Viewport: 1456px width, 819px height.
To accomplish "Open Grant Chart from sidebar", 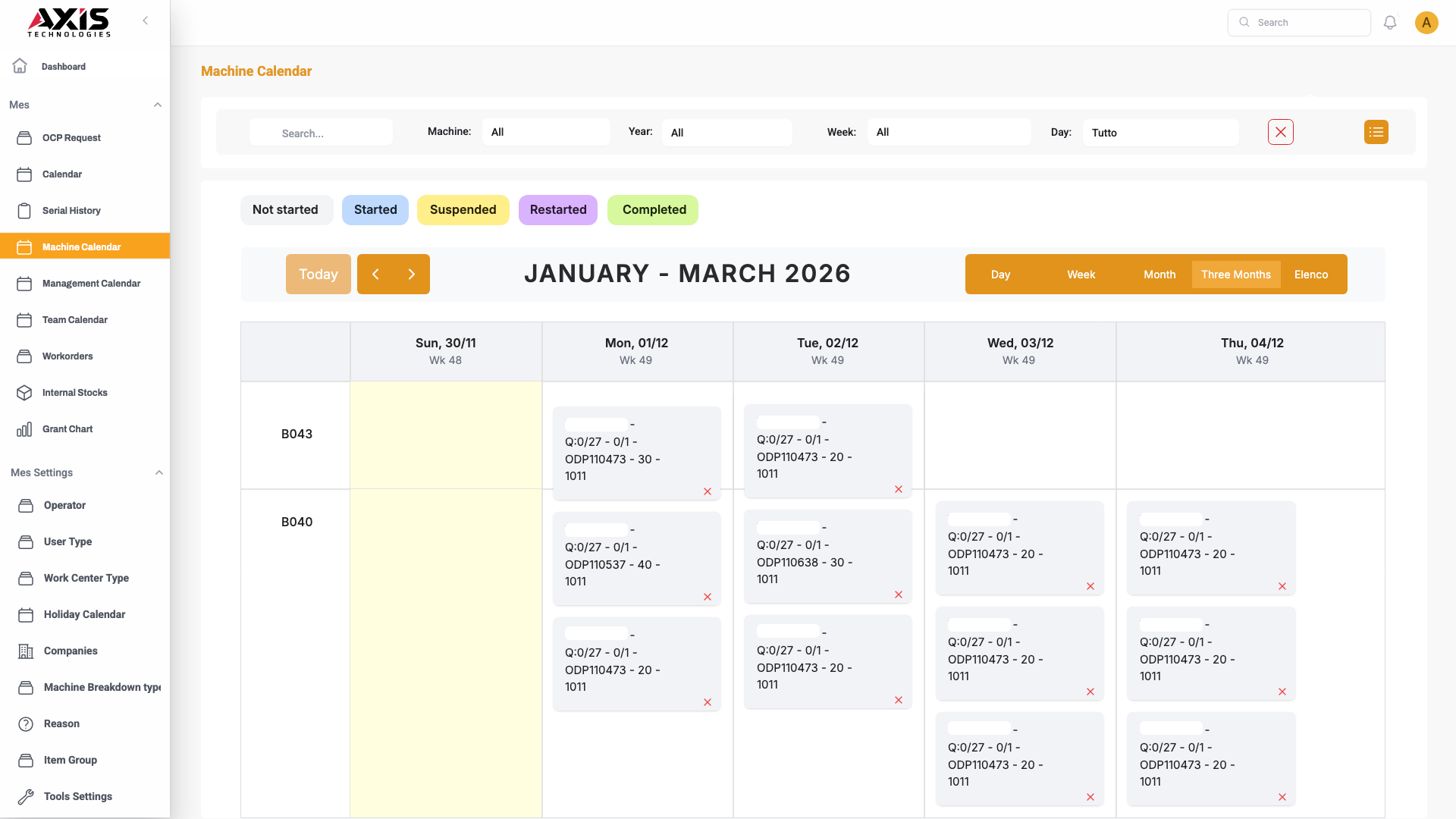I will click(67, 429).
